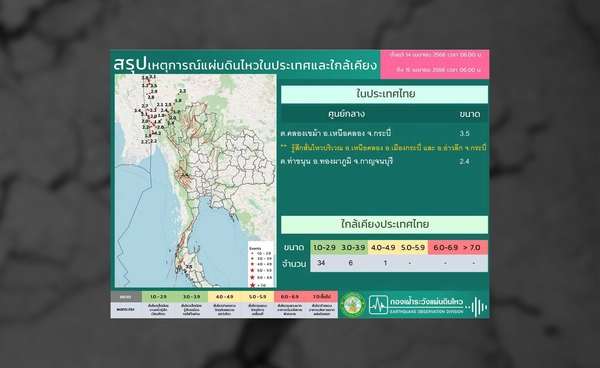Click the yellow 5.0-5.9 swatch in the bottom legend
This screenshot has height=368, width=600.
tap(258, 297)
